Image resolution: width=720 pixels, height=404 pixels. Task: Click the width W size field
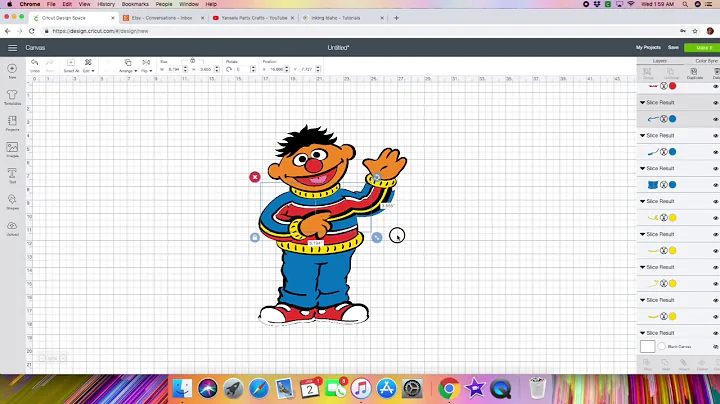click(x=174, y=69)
